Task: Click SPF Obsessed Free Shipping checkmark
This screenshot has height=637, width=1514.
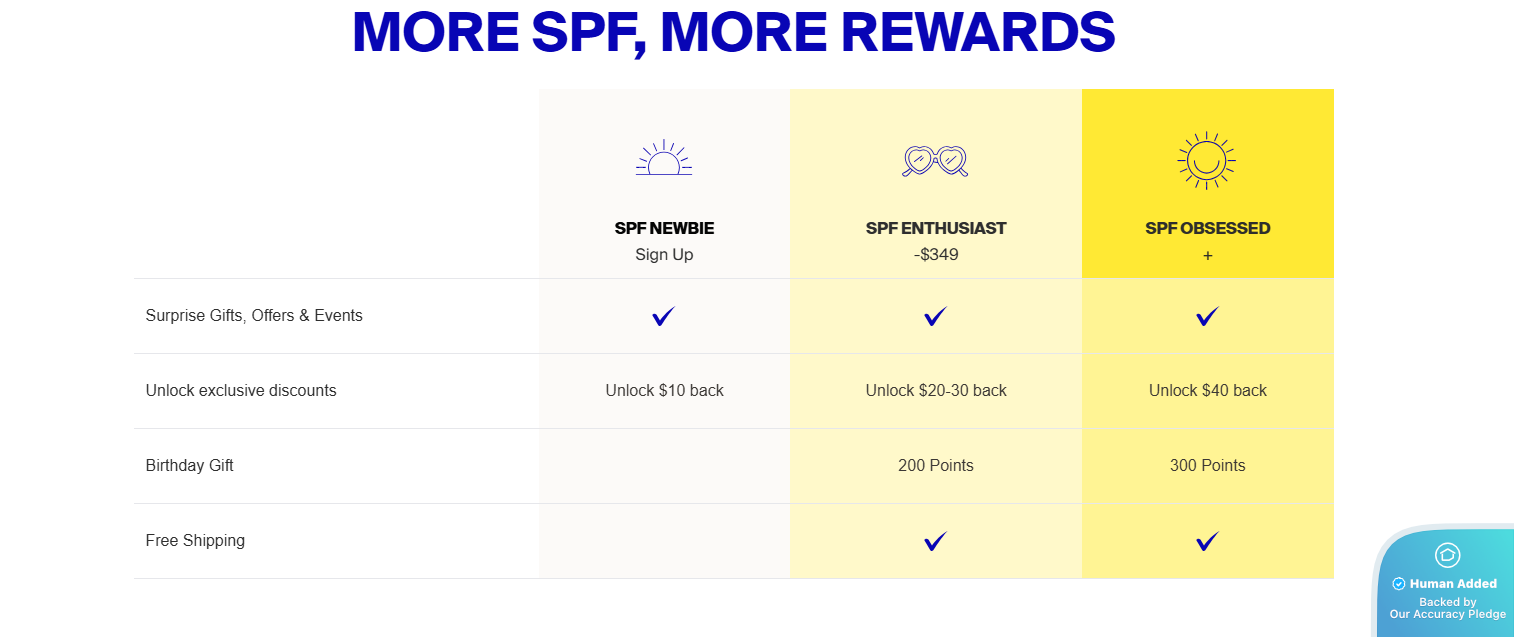Action: coord(1207,541)
